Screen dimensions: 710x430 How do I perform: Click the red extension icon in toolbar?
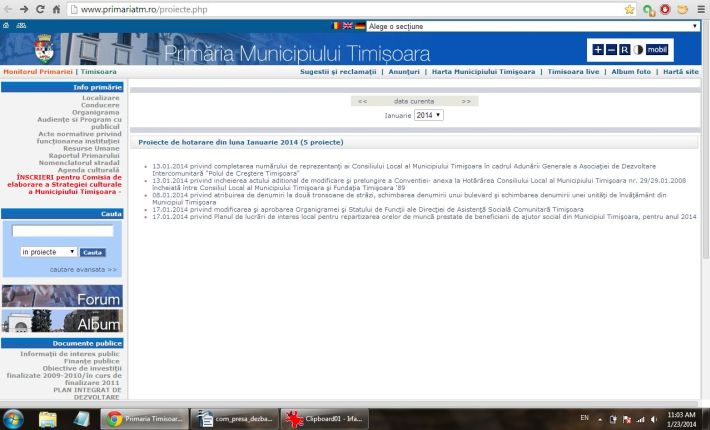click(x=665, y=10)
